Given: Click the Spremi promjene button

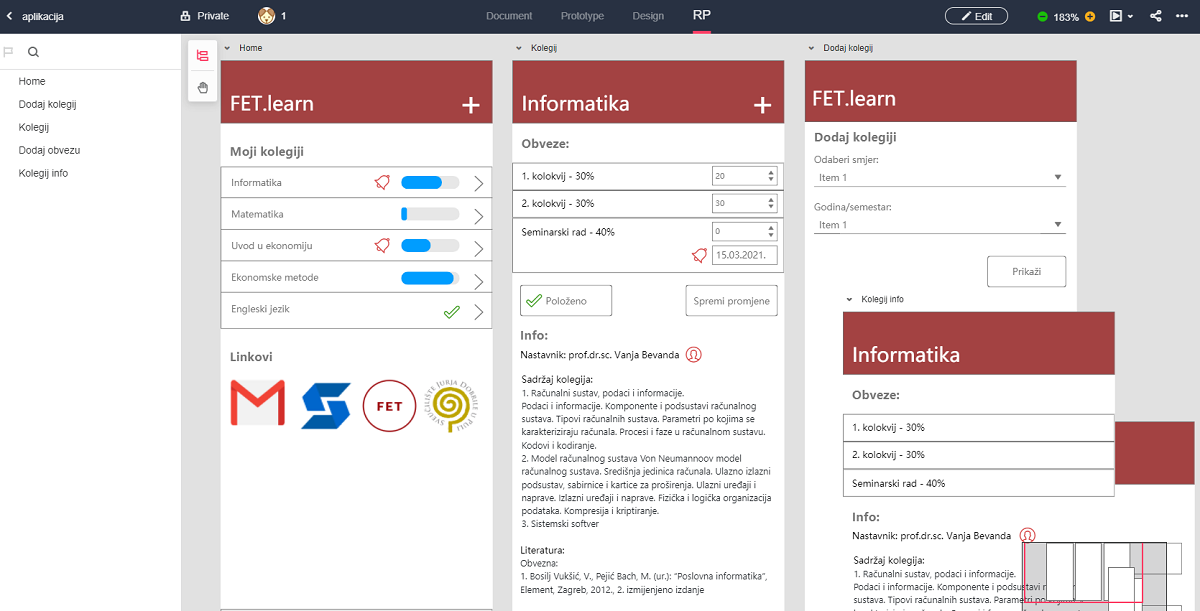Looking at the screenshot, I should coord(731,301).
